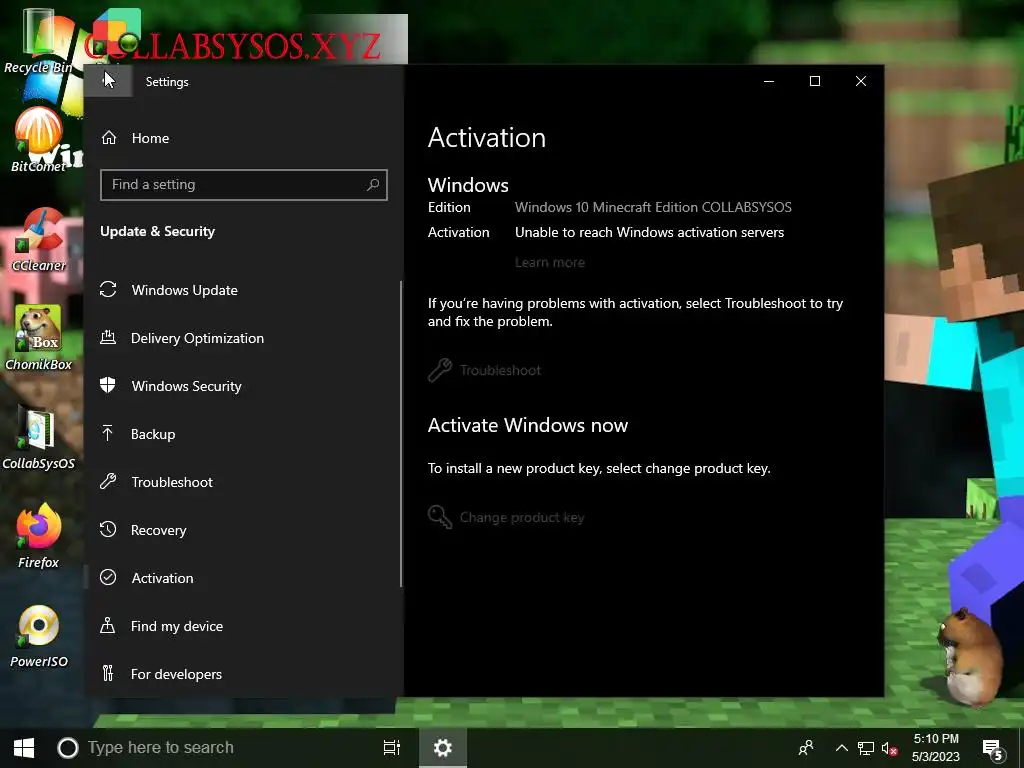Close the Settings window
This screenshot has width=1024, height=768.
pyautogui.click(x=861, y=81)
